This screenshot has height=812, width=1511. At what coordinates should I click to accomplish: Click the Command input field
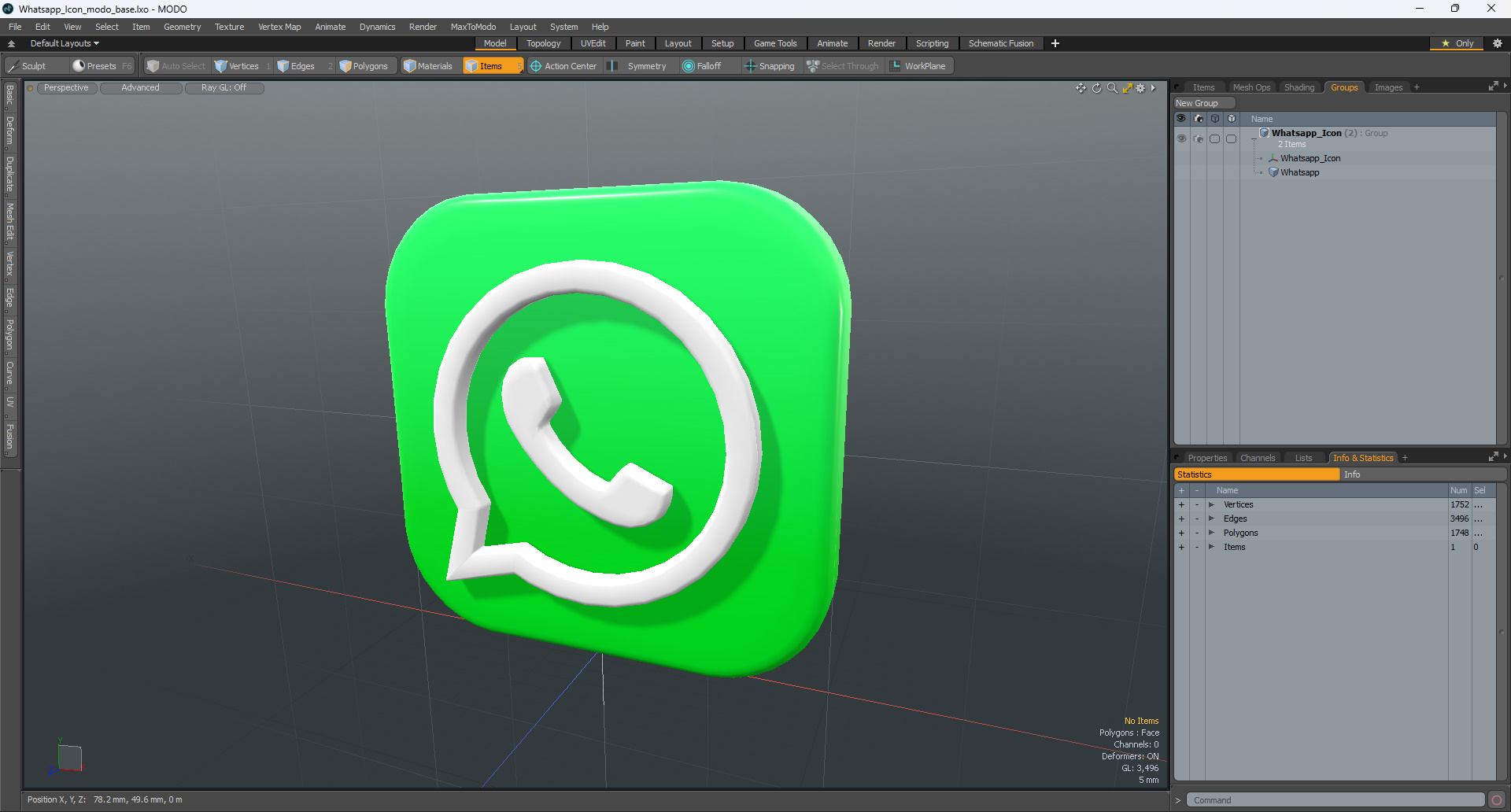(x=1335, y=800)
